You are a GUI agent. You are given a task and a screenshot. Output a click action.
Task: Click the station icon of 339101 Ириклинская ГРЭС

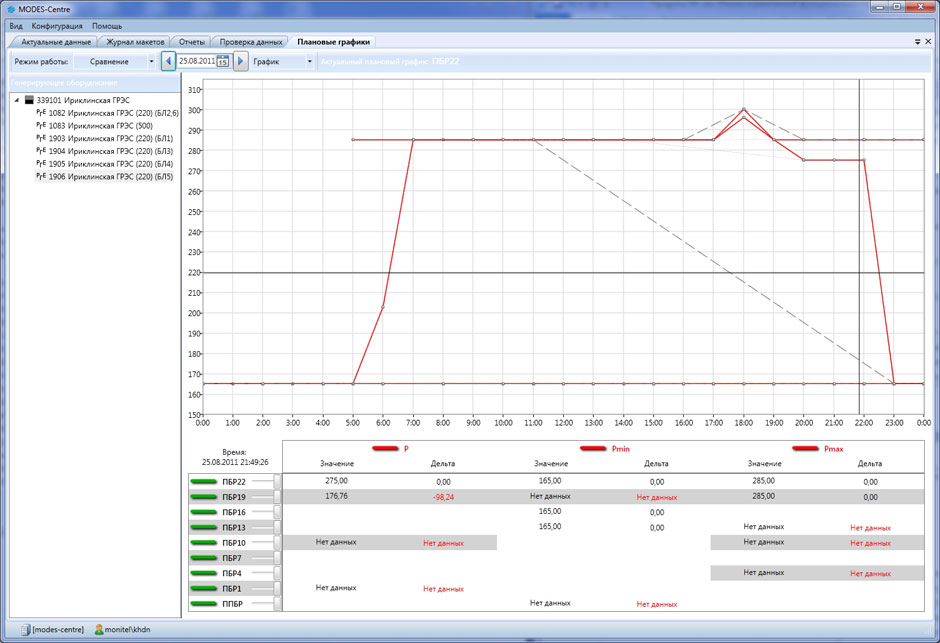point(29,100)
